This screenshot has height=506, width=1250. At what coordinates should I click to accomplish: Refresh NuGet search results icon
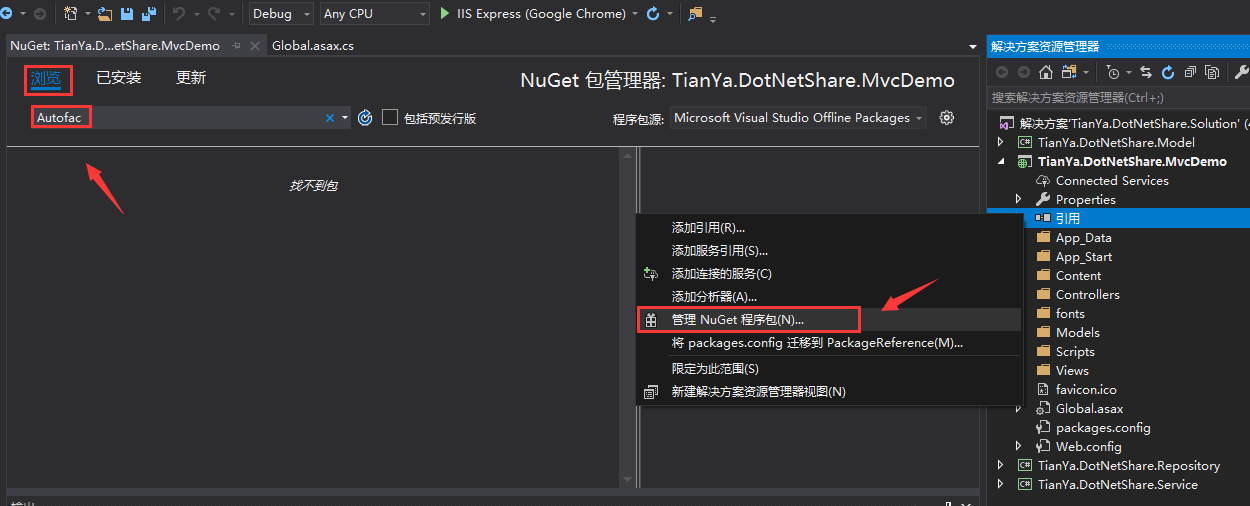click(365, 118)
